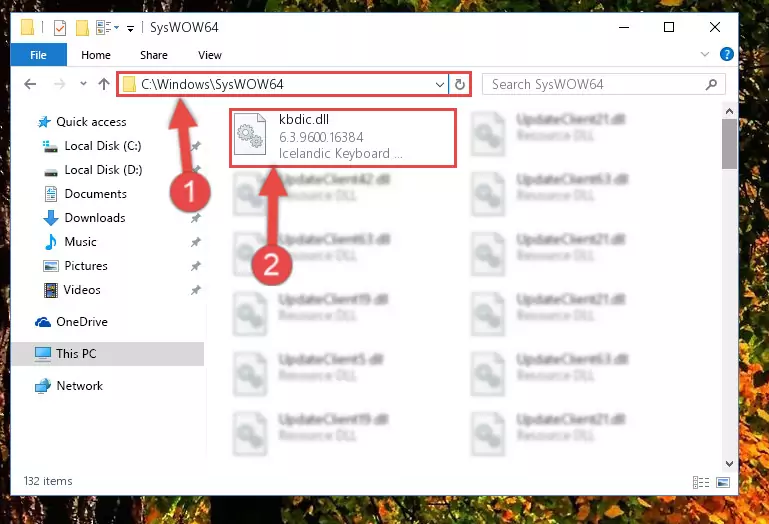Click the OneDrive cloud icon

click(43, 322)
